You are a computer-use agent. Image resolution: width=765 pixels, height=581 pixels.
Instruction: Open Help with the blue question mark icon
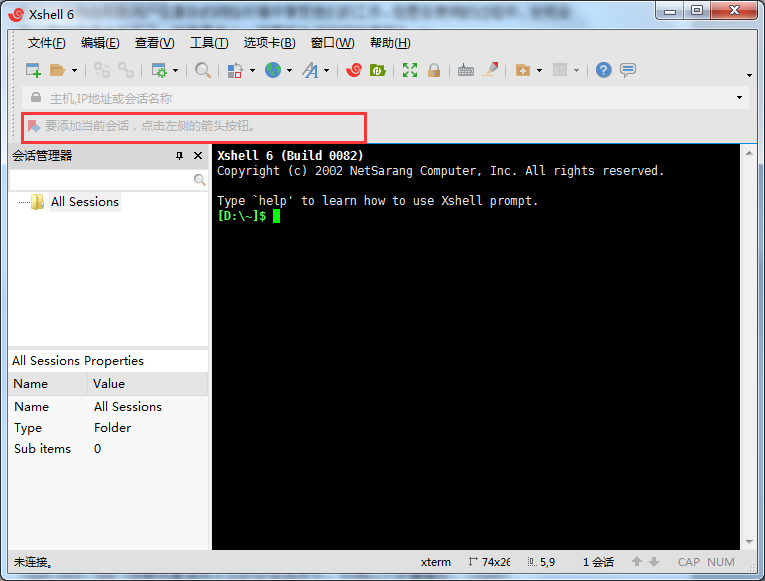pos(604,70)
